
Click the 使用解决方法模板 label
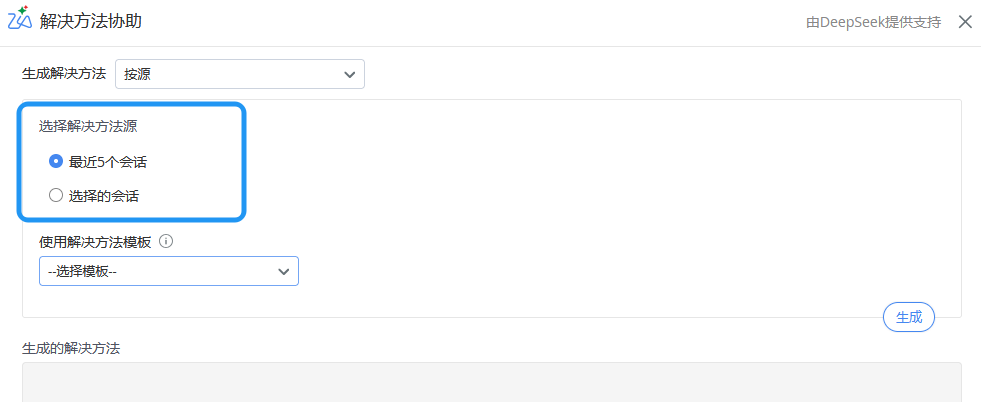coord(95,241)
